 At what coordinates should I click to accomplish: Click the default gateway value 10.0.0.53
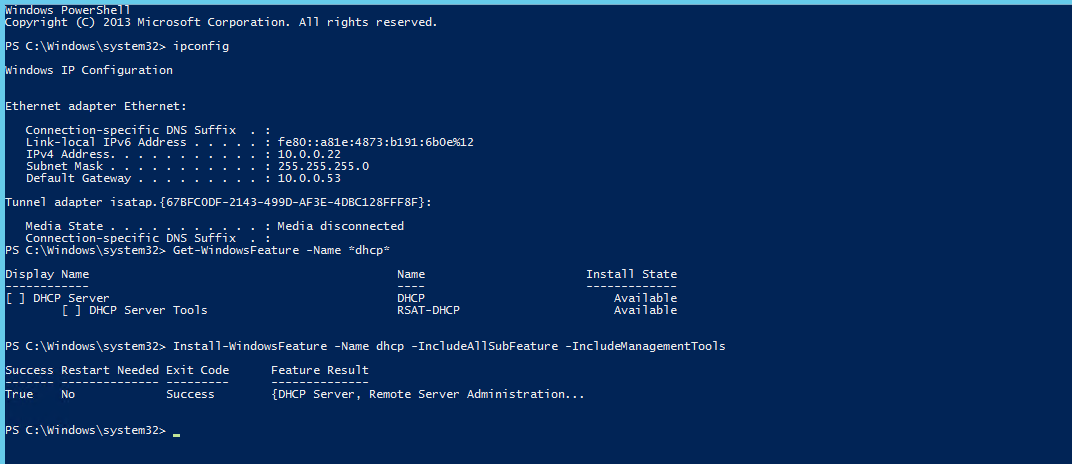[x=311, y=178]
